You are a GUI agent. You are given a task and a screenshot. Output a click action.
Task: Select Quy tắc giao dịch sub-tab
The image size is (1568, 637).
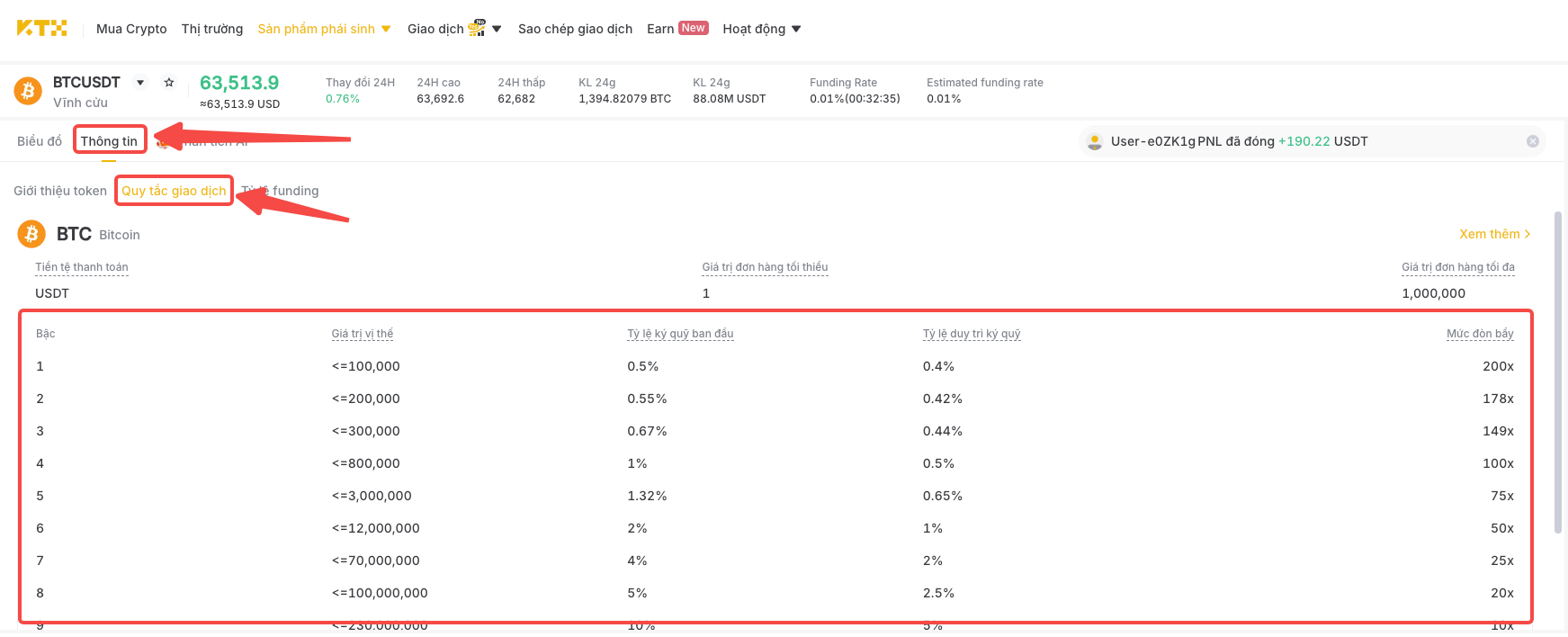coord(174,191)
